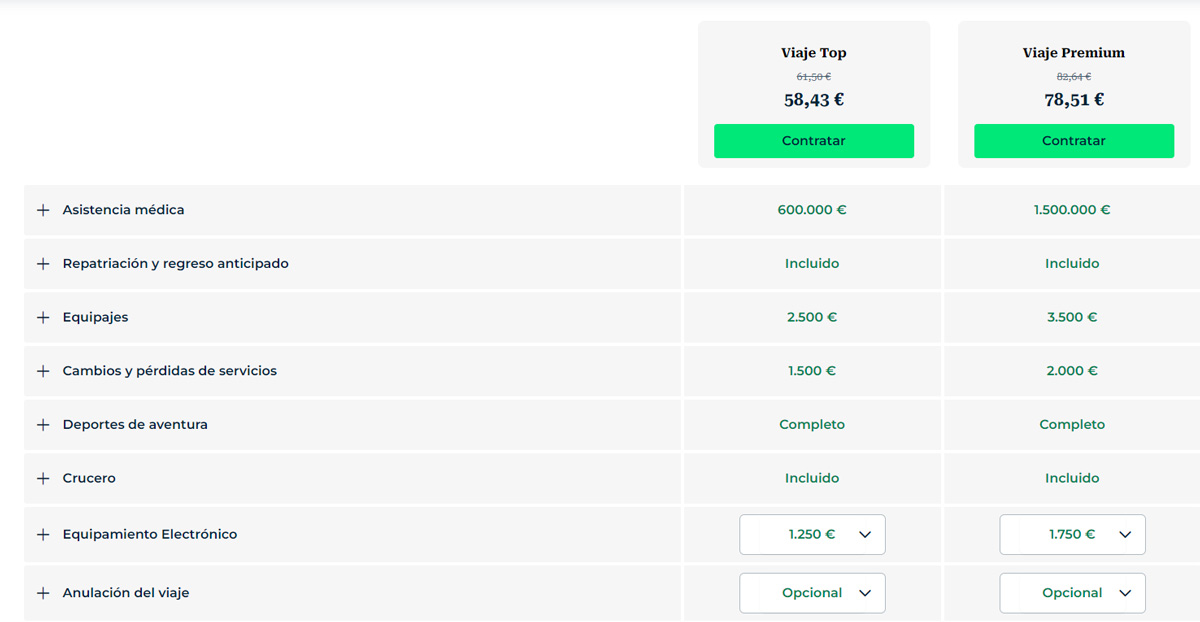Expand Equipamiento Electrónico plus icon

43,534
